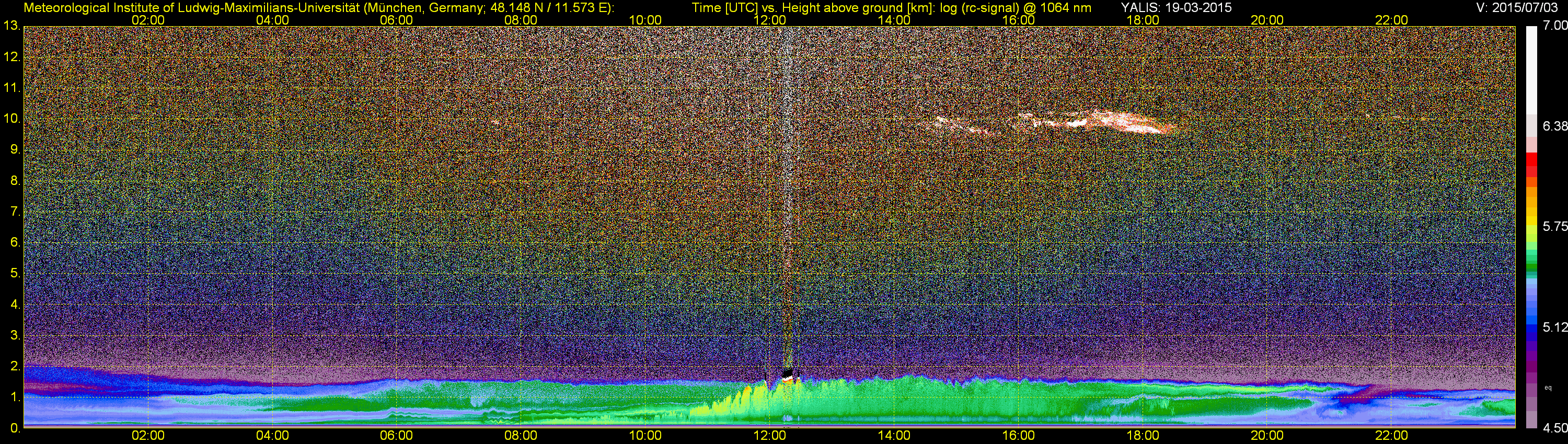The height and width of the screenshot is (444, 1568).
Task: Click the 3 km height axis label
Action: click(x=15, y=336)
